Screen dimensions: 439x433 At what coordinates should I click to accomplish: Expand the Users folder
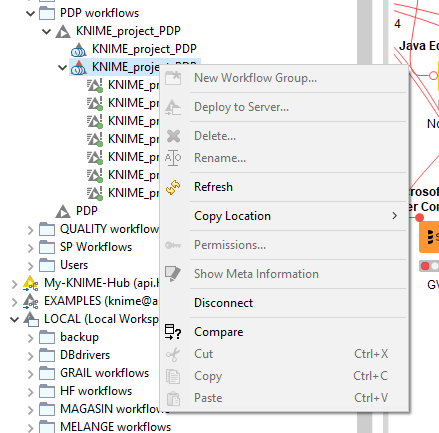tap(30, 266)
